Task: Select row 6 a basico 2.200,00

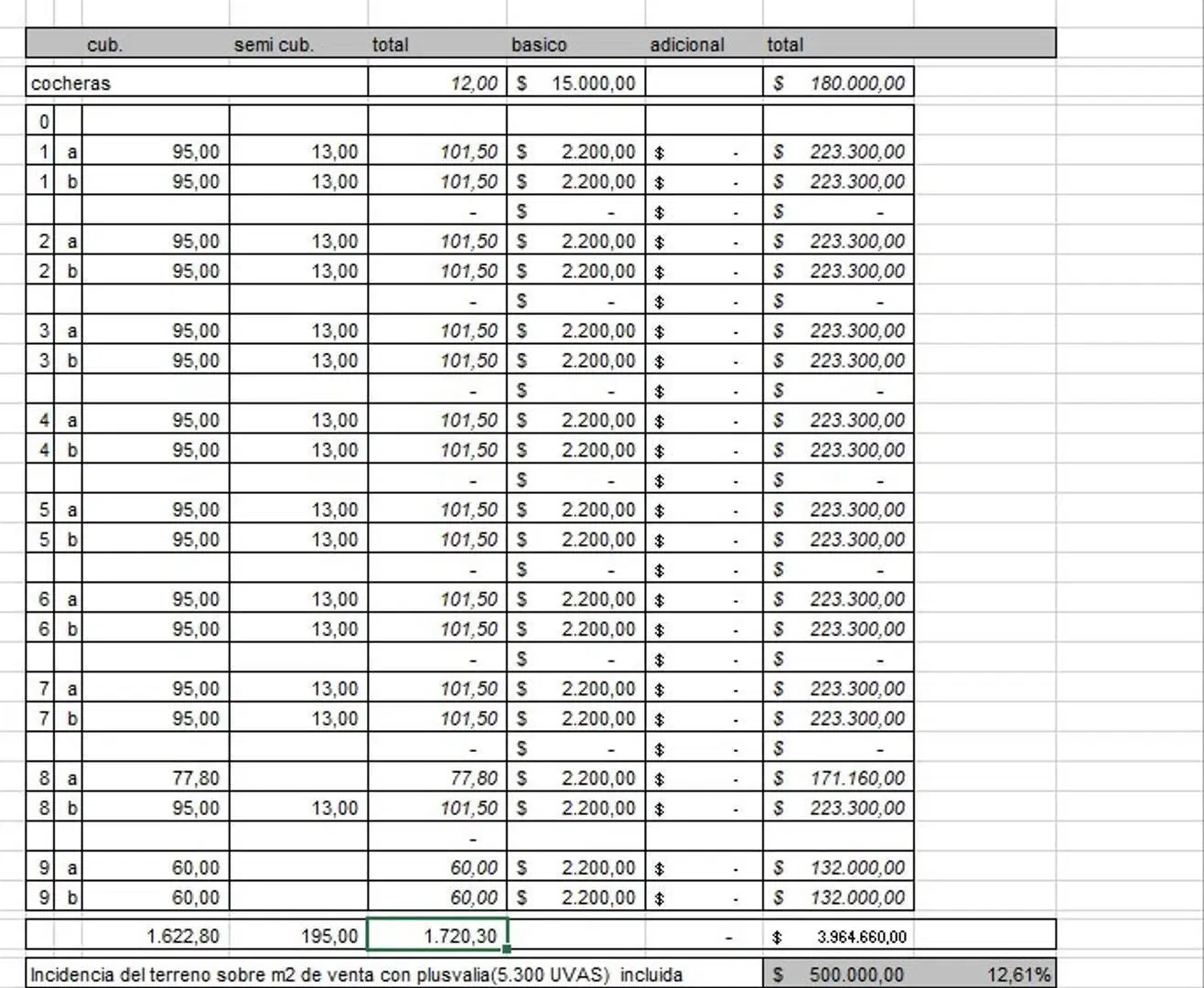Action: (575, 599)
